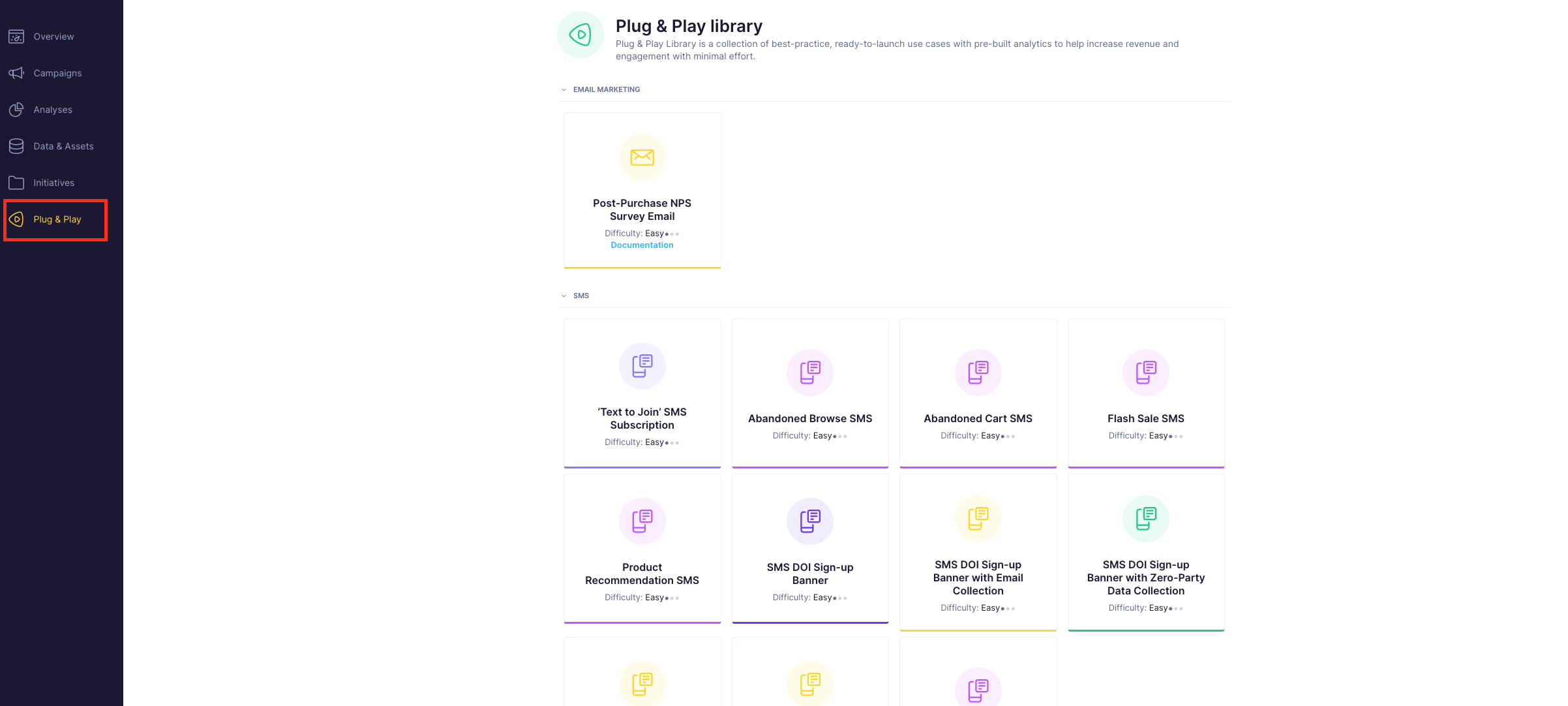1568x706 pixels.
Task: Click the Data & Assets database icon
Action: [x=16, y=146]
